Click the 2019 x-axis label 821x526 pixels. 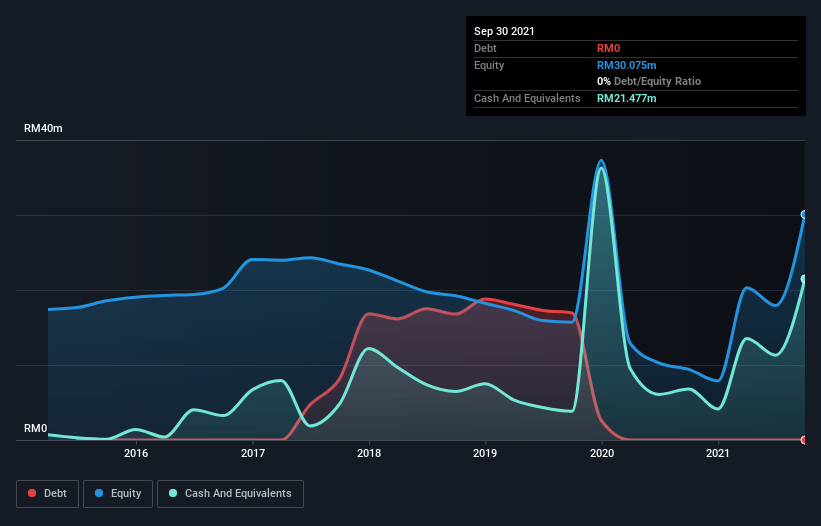[x=485, y=453]
